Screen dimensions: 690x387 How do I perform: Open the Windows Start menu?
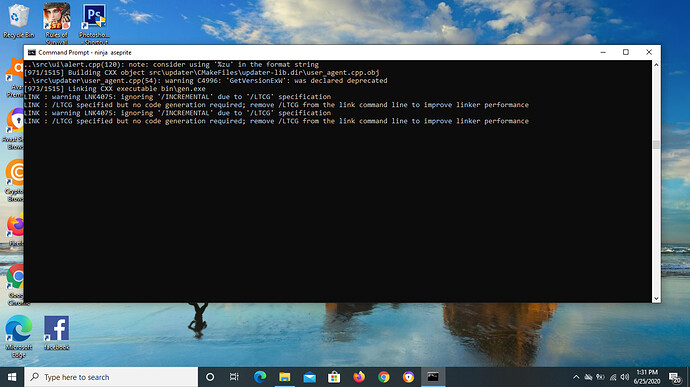click(12, 377)
